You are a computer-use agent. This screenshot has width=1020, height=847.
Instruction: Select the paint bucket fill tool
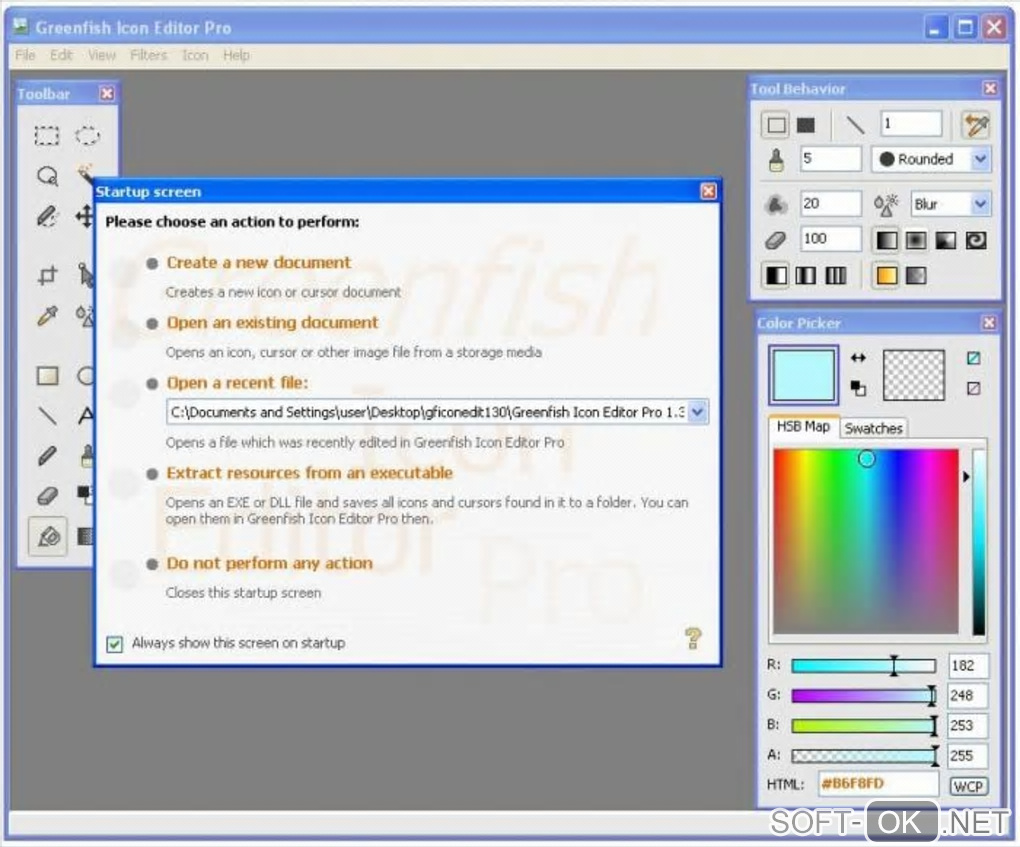(47, 537)
